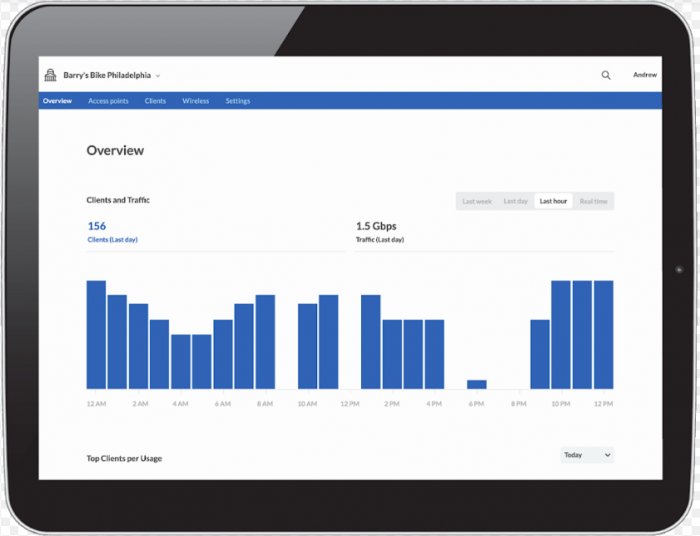The width and height of the screenshot is (700, 536).
Task: Open the Settings tab
Action: pos(237,101)
